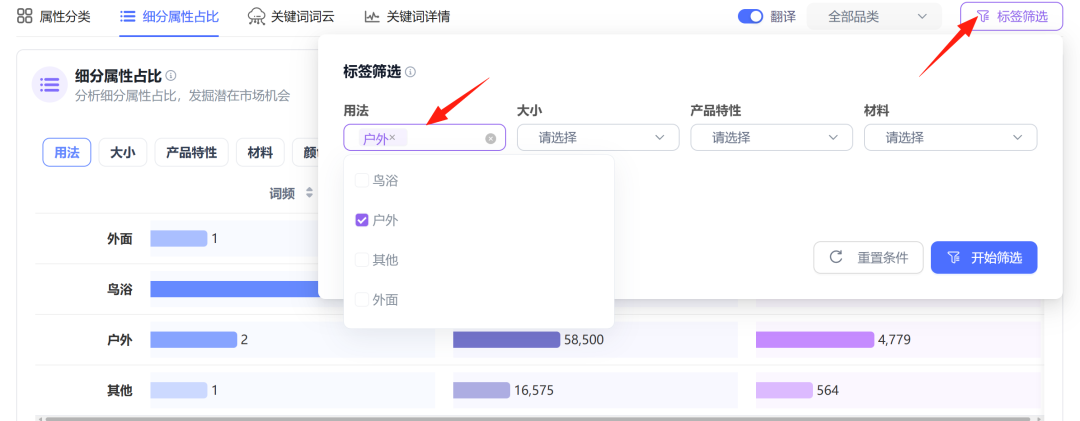Click the 属性分类 grid icon

(x=25, y=17)
